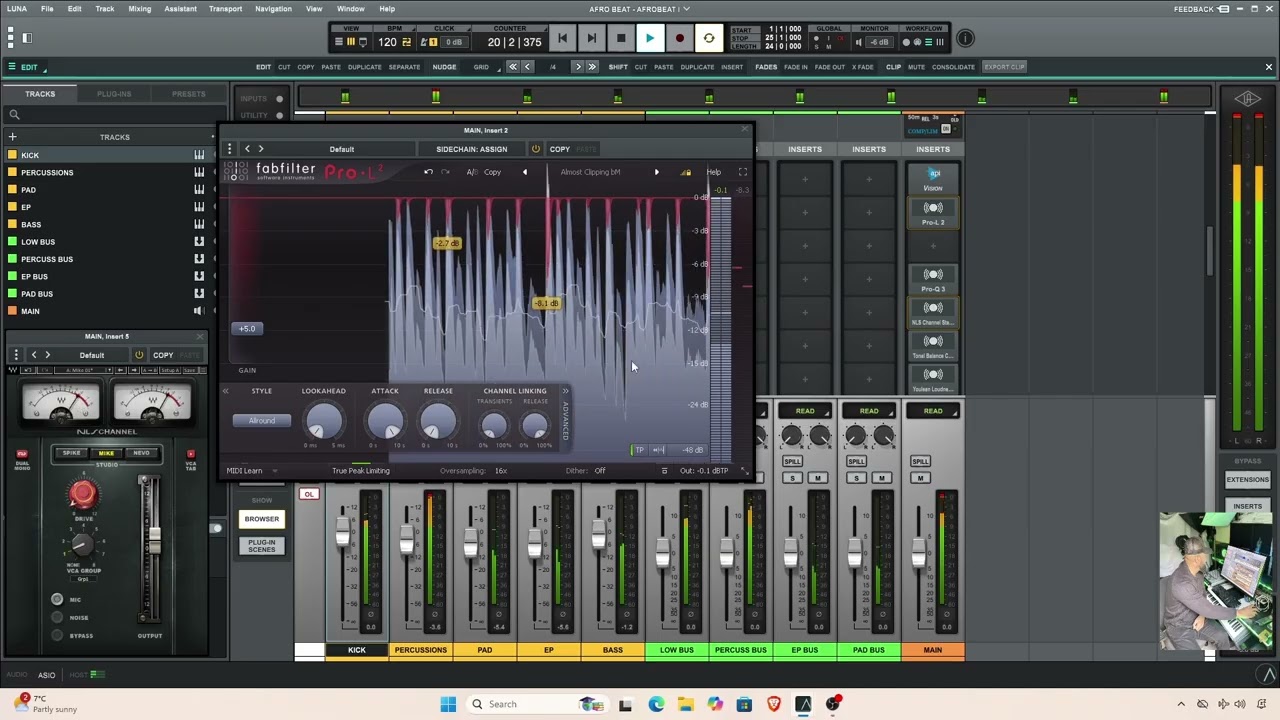Click the +5.0 gain value box
Image resolution: width=1280 pixels, height=720 pixels.
tap(247, 328)
